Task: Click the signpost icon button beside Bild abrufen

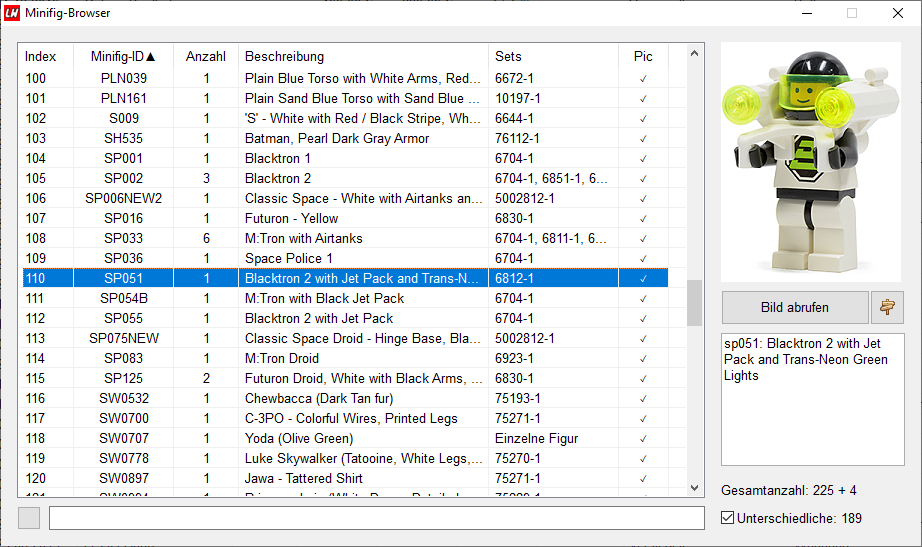Action: point(887,307)
